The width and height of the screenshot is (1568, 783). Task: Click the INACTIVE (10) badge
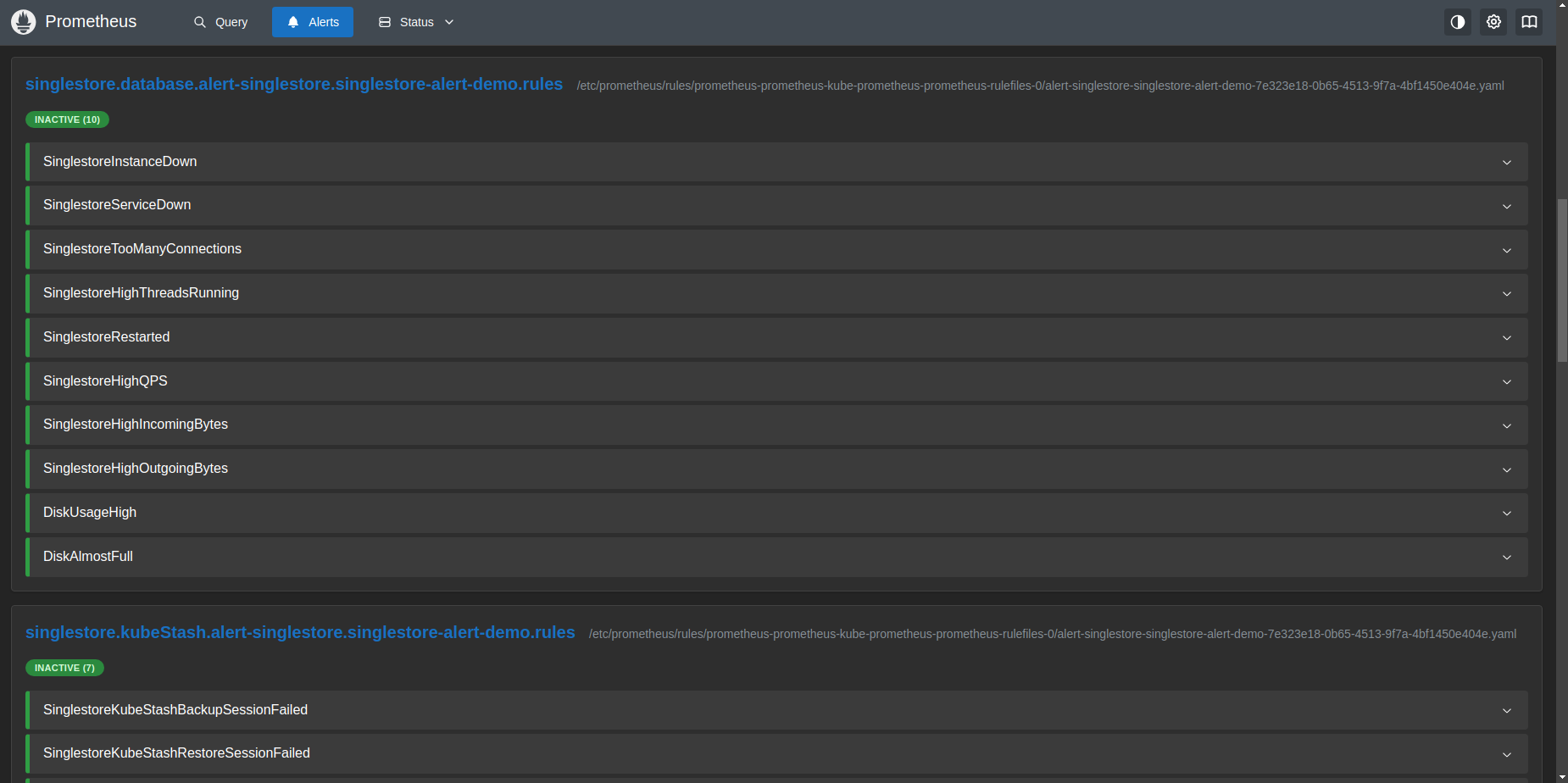[x=67, y=119]
